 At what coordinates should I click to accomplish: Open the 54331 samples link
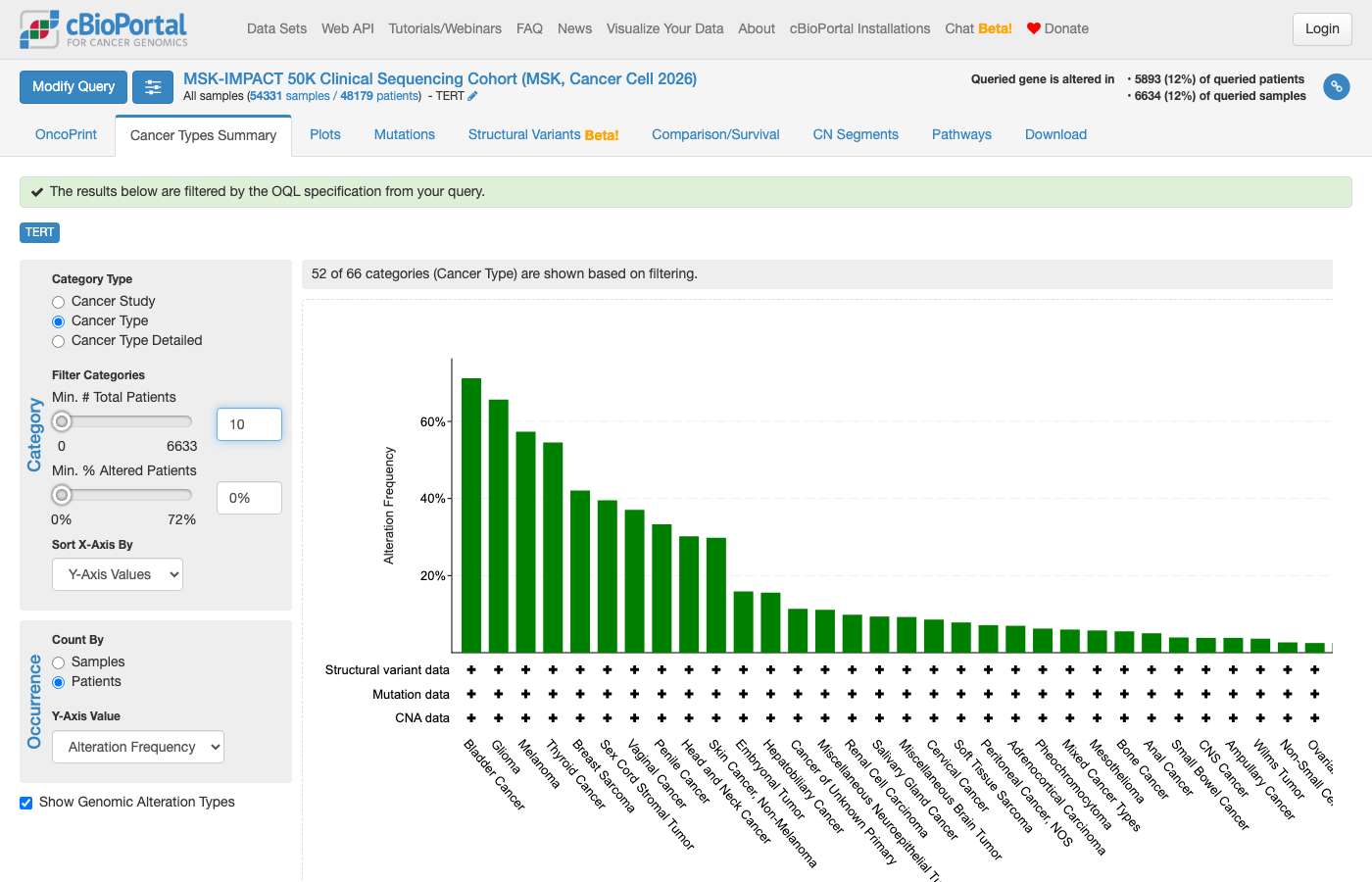point(289,96)
